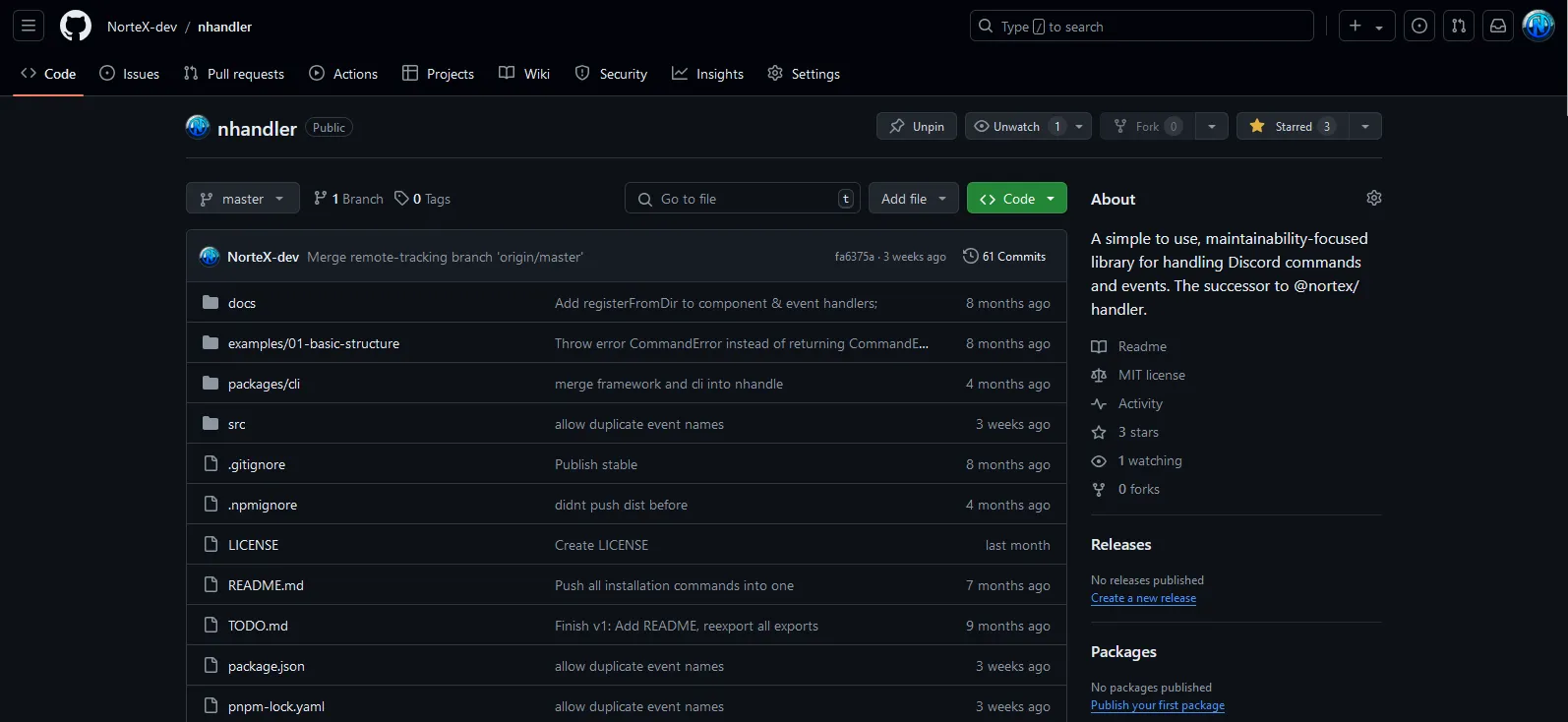Open the green Code dropdown
Viewport: 1568px width, 722px height.
tap(1017, 199)
